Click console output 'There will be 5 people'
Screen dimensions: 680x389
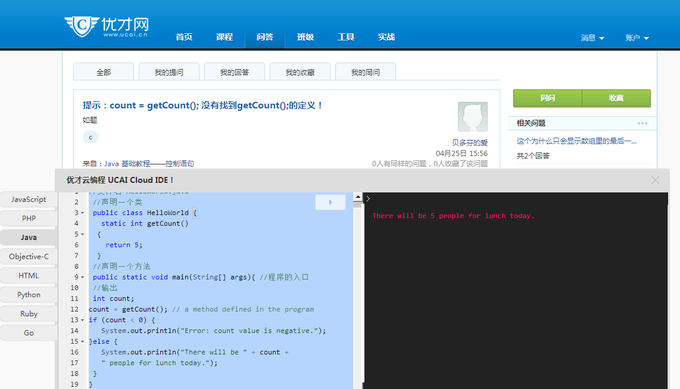[x=453, y=216]
